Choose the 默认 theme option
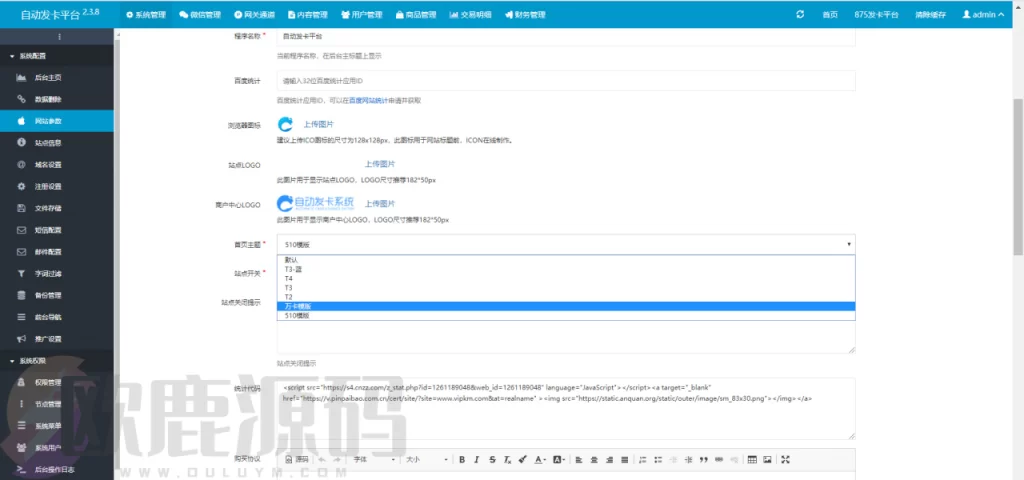The image size is (1024, 480). (x=566, y=259)
